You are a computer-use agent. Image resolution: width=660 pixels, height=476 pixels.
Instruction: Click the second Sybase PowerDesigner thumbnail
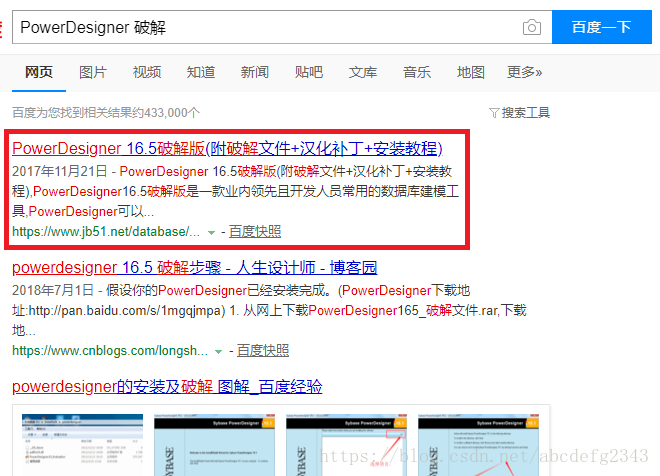pos(214,445)
